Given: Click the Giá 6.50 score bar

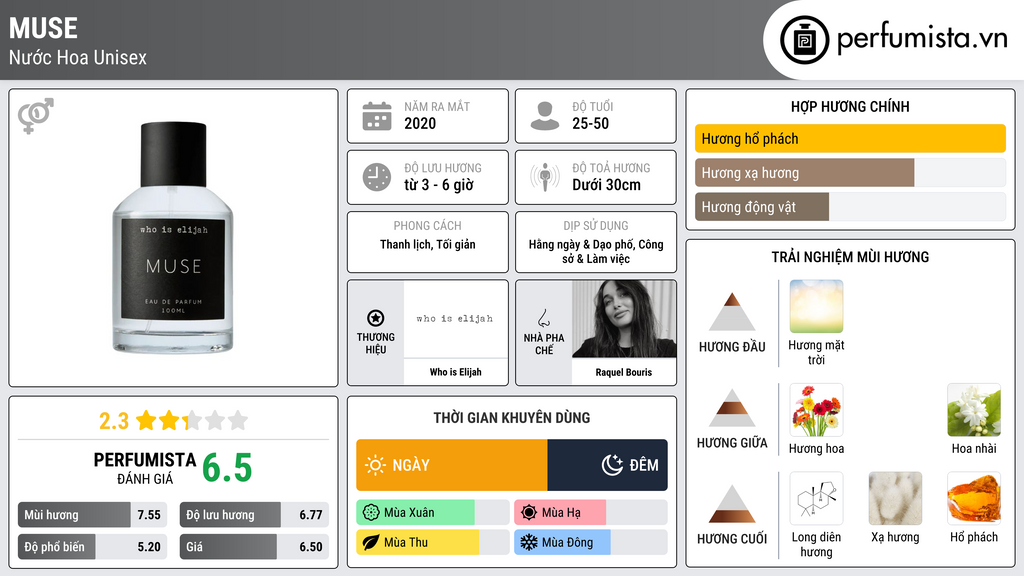Looking at the screenshot, I should (x=254, y=547).
